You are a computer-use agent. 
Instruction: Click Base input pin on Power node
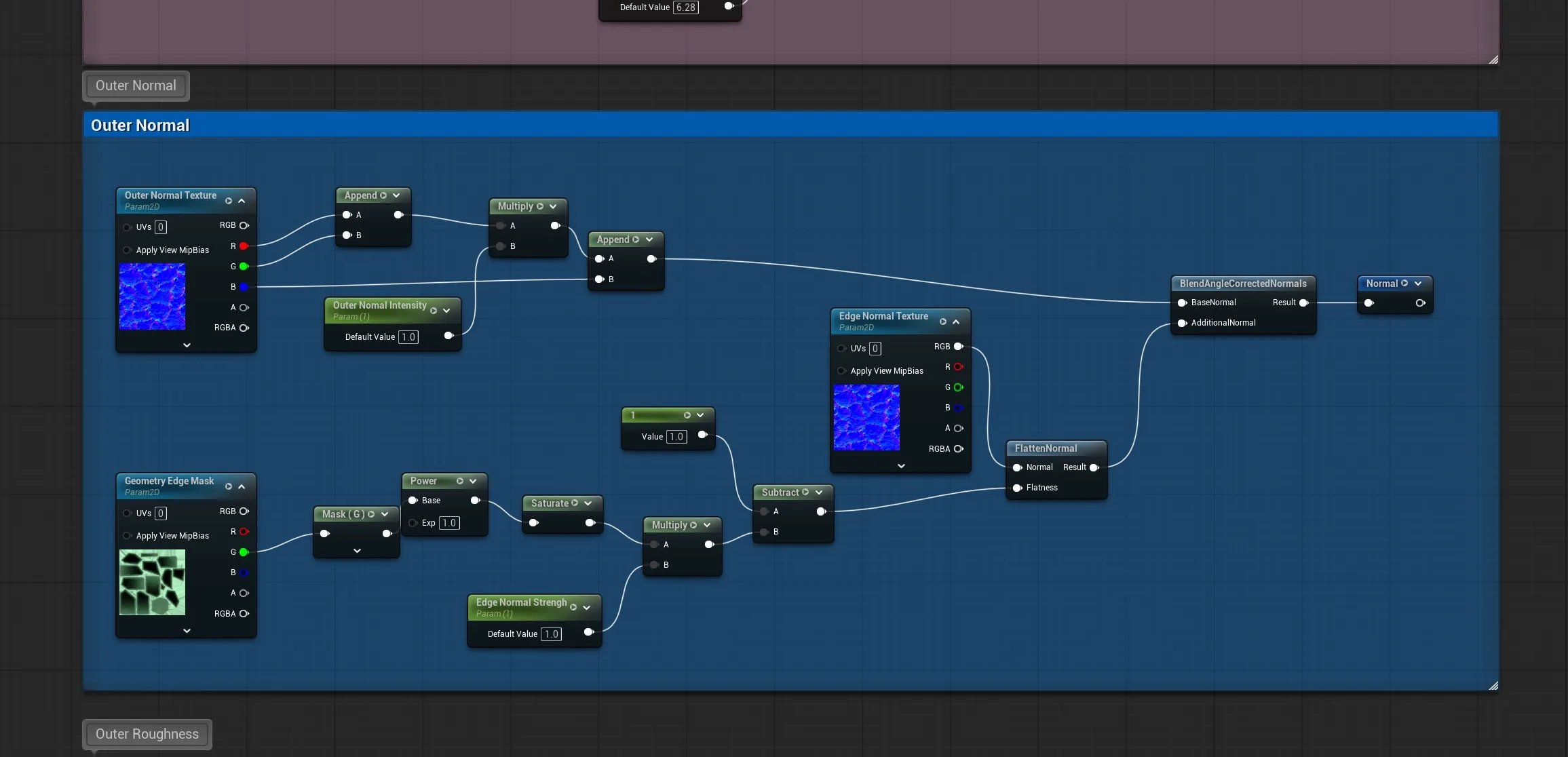pyautogui.click(x=413, y=501)
